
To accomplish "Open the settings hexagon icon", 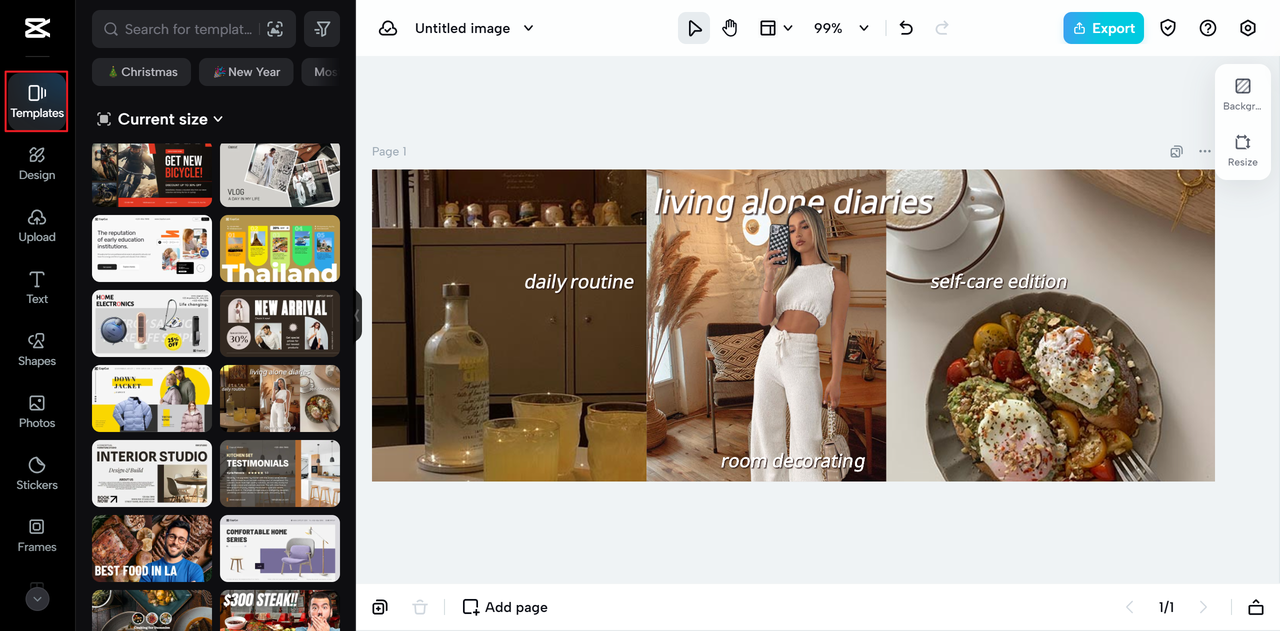I will (x=1248, y=28).
